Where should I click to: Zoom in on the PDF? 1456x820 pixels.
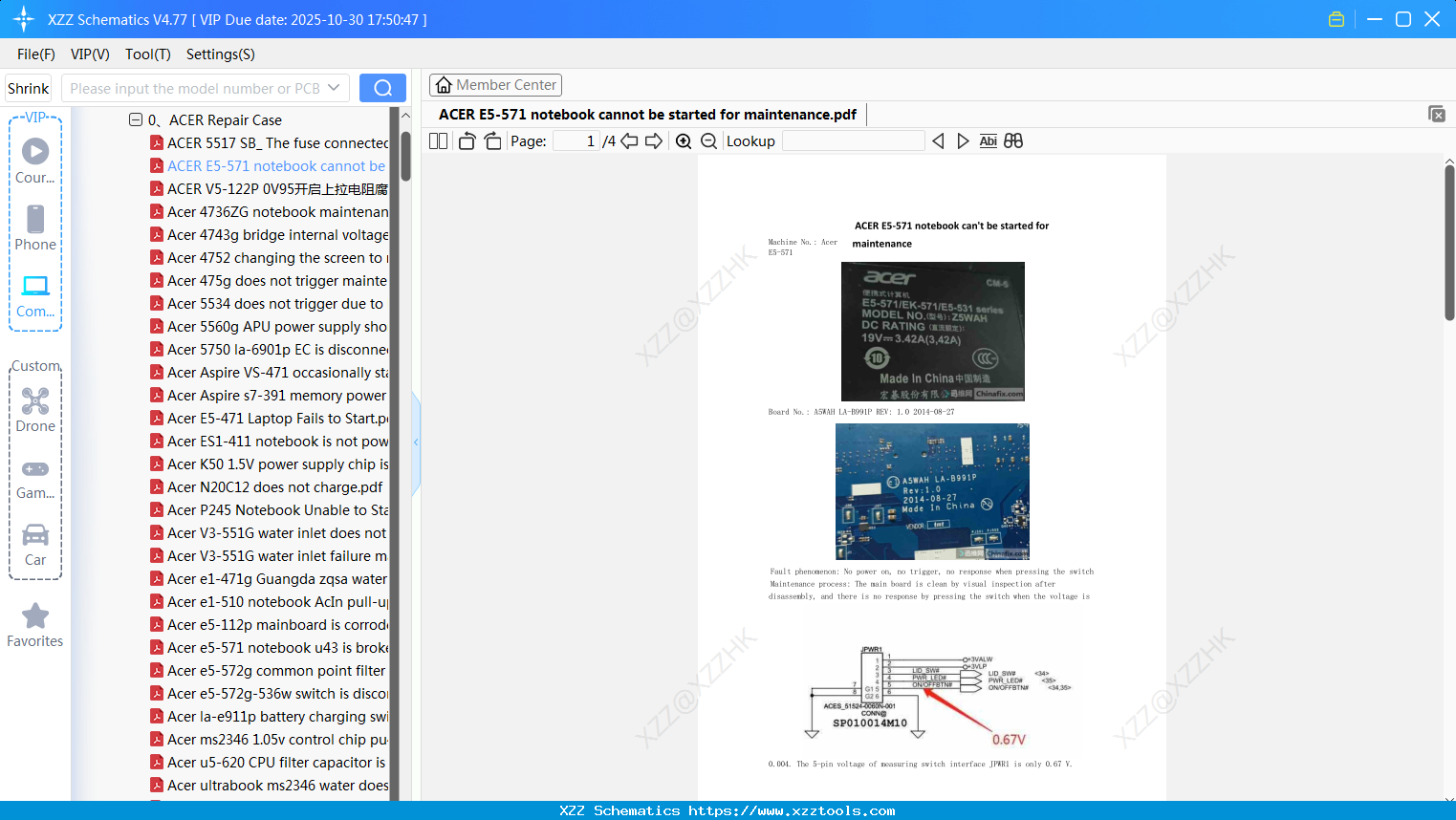tap(684, 141)
